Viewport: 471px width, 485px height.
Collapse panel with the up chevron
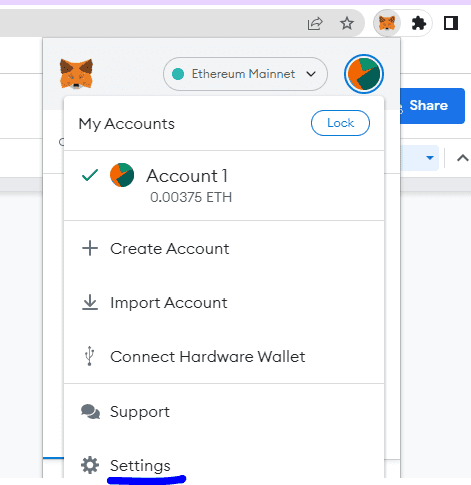pyautogui.click(x=463, y=158)
